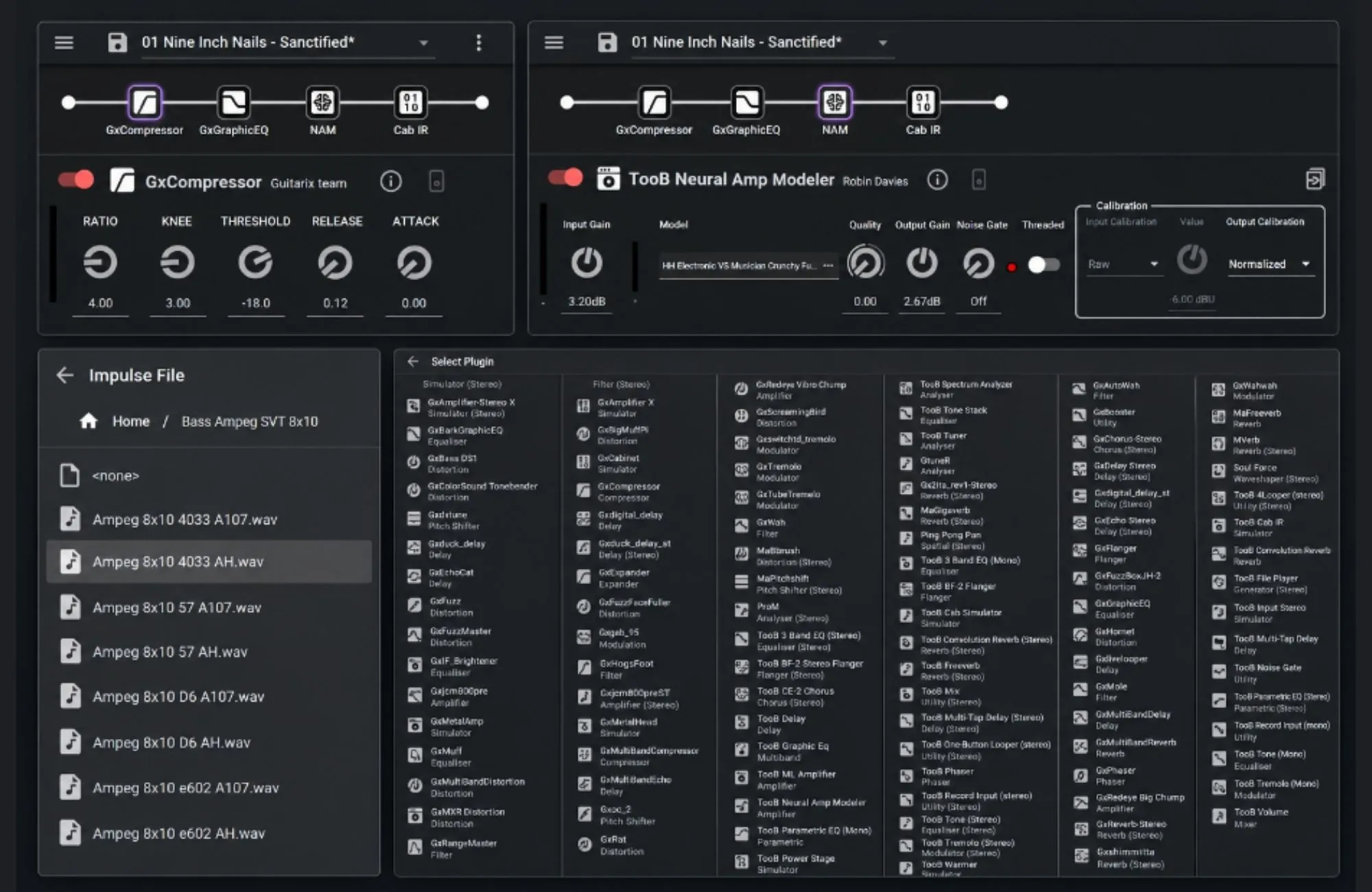Select the <none> impulse file entry

click(209, 476)
